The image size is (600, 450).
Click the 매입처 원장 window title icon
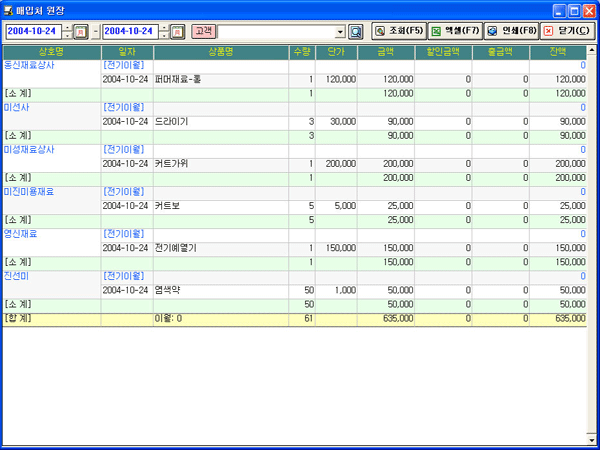click(x=8, y=10)
